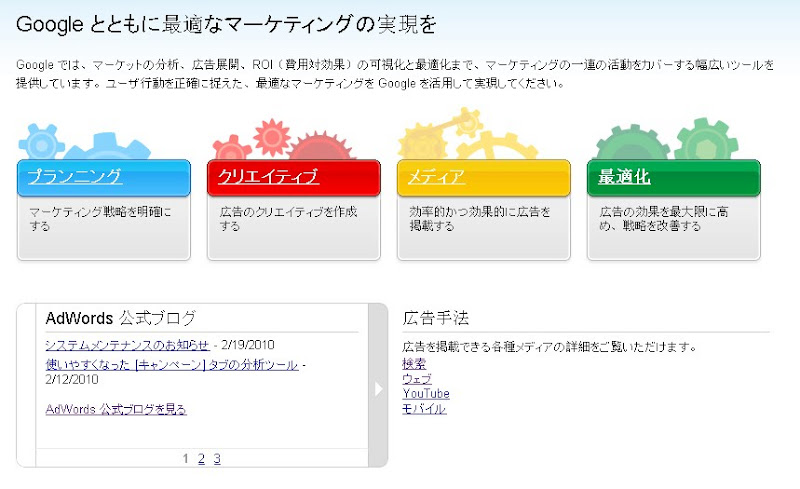Open the プランニング blue tab
Image resolution: width=800 pixels, height=489 pixels.
(74, 178)
